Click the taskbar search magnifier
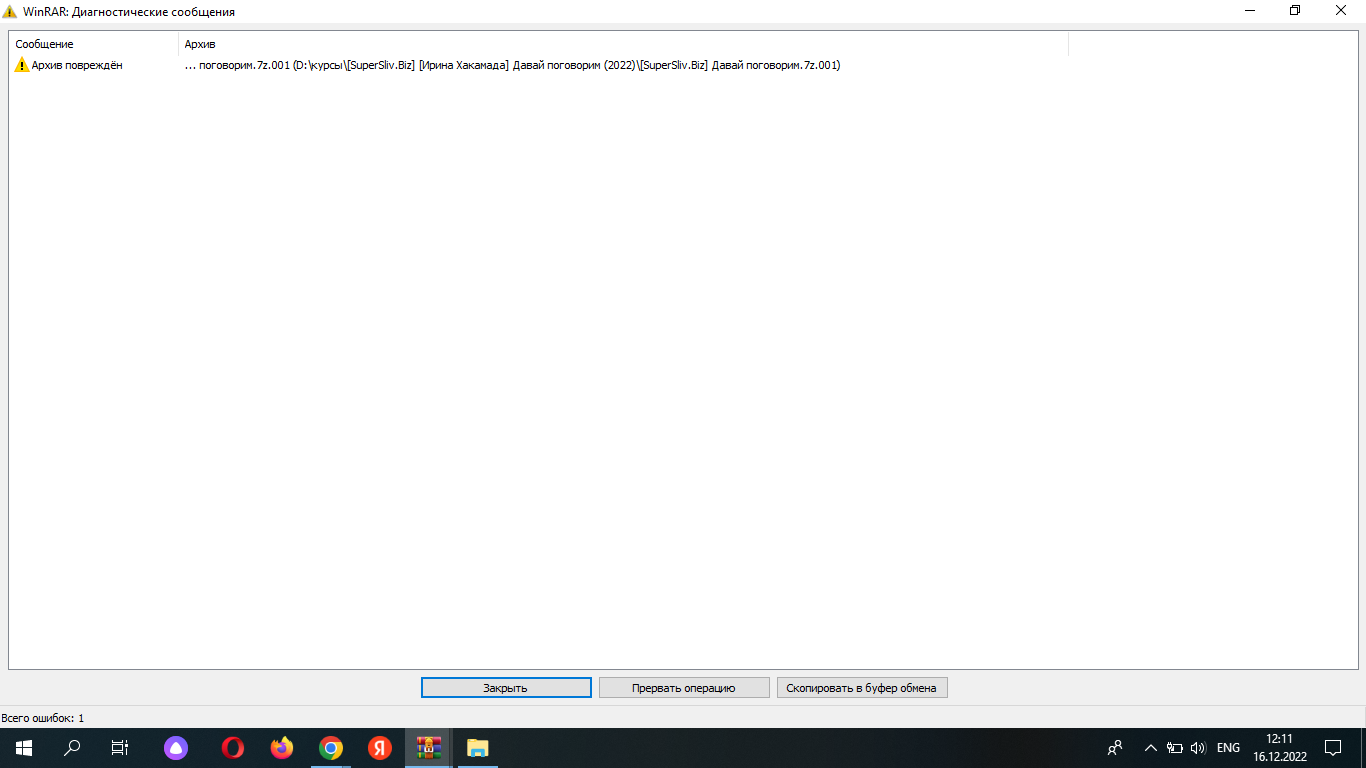1366x768 pixels. pyautogui.click(x=72, y=748)
